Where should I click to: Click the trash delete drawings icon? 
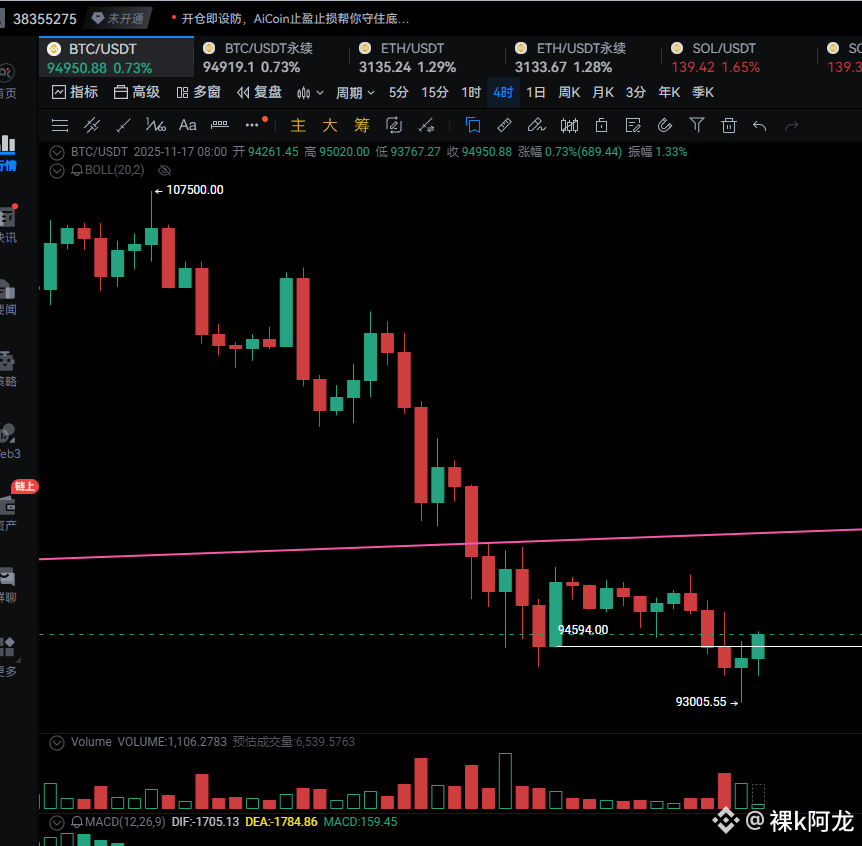pos(728,126)
